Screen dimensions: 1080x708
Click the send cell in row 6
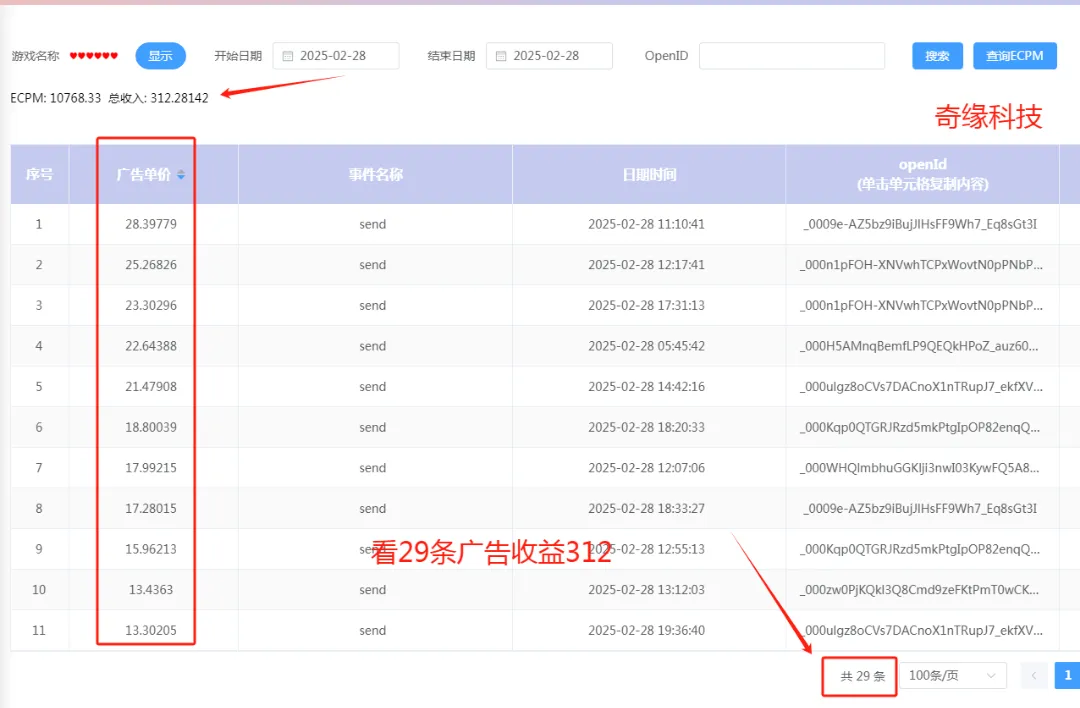coord(373,427)
